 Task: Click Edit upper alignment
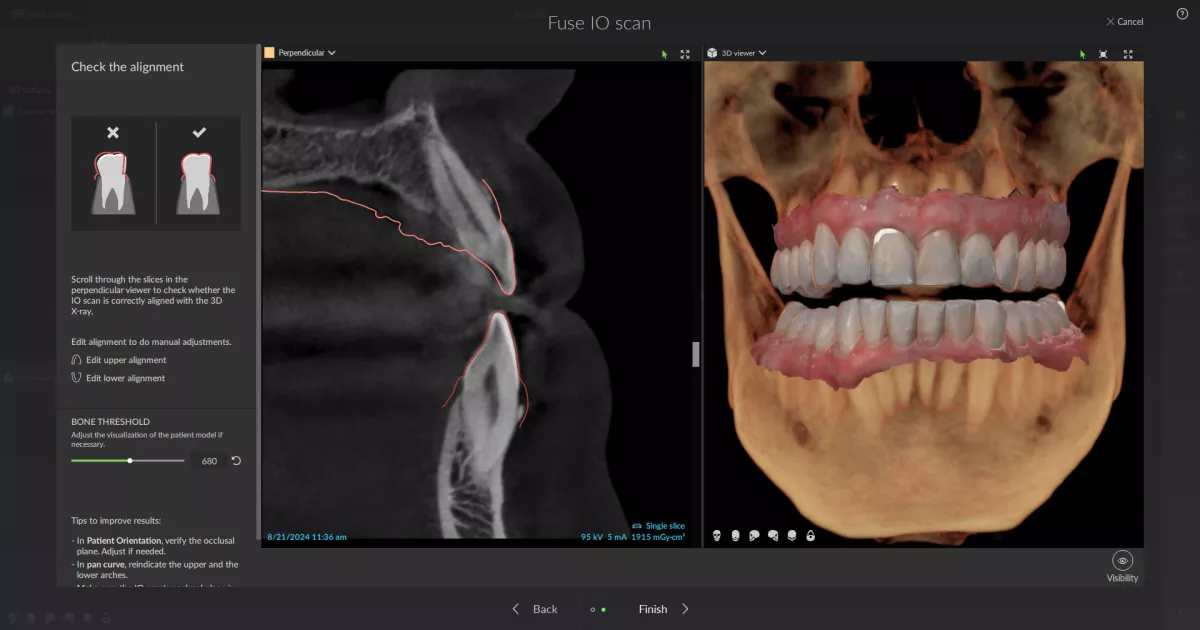click(x=119, y=360)
